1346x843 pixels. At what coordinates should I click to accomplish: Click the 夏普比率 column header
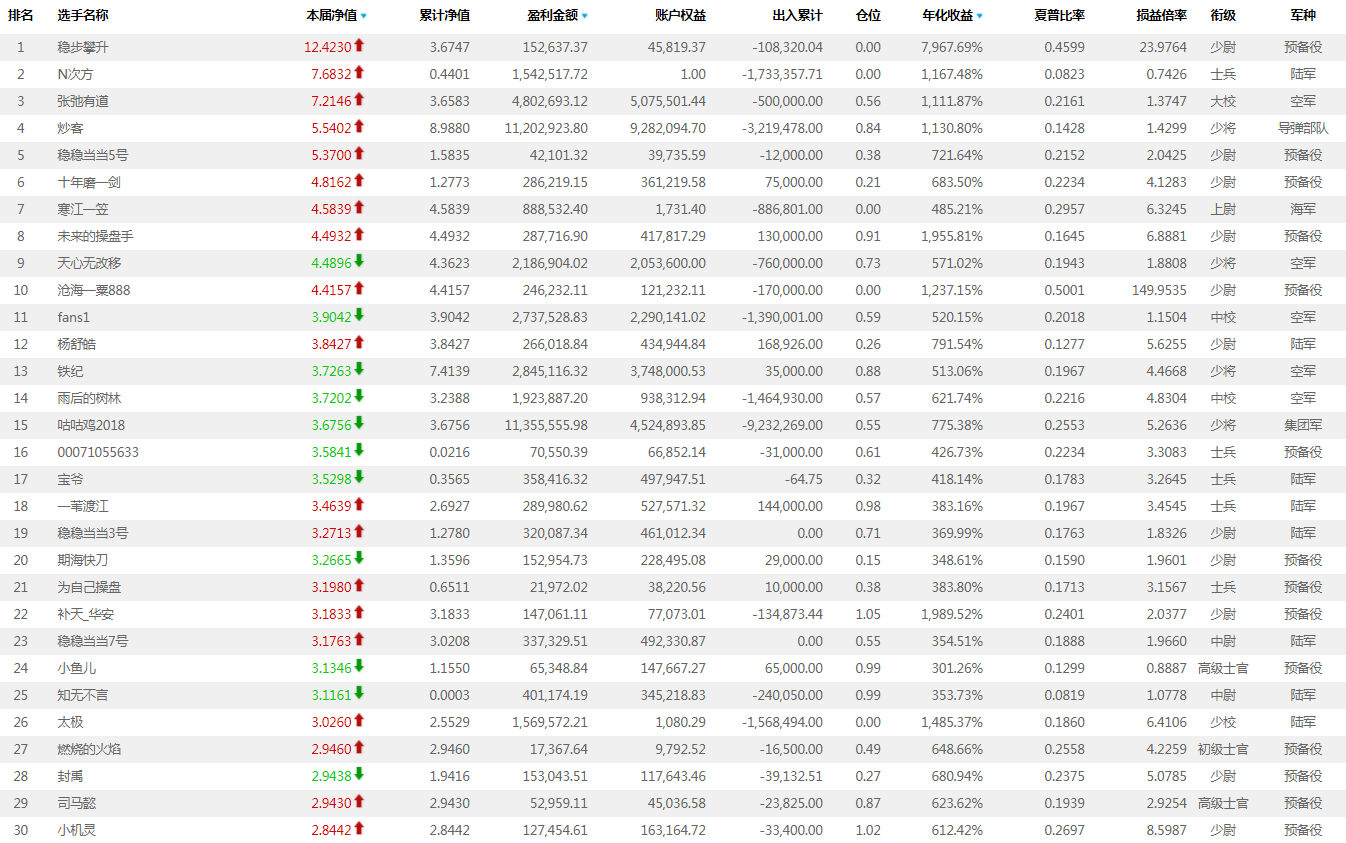point(1060,16)
